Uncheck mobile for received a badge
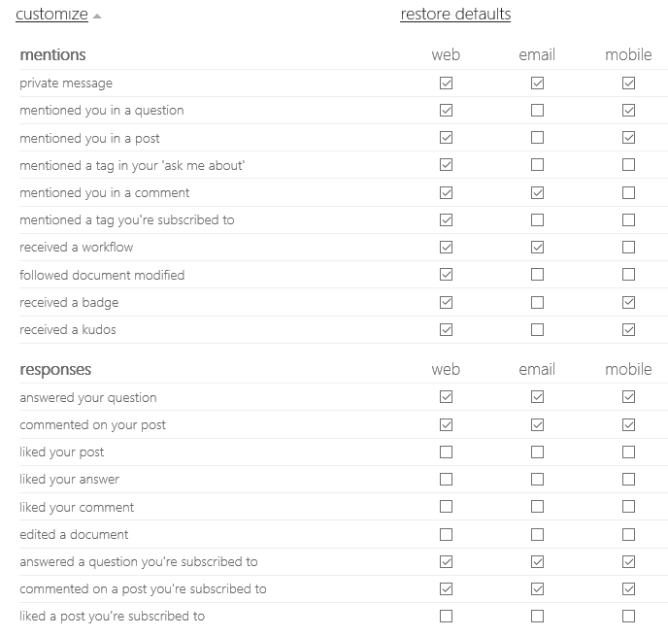The width and height of the screenshot is (668, 636). (x=629, y=303)
